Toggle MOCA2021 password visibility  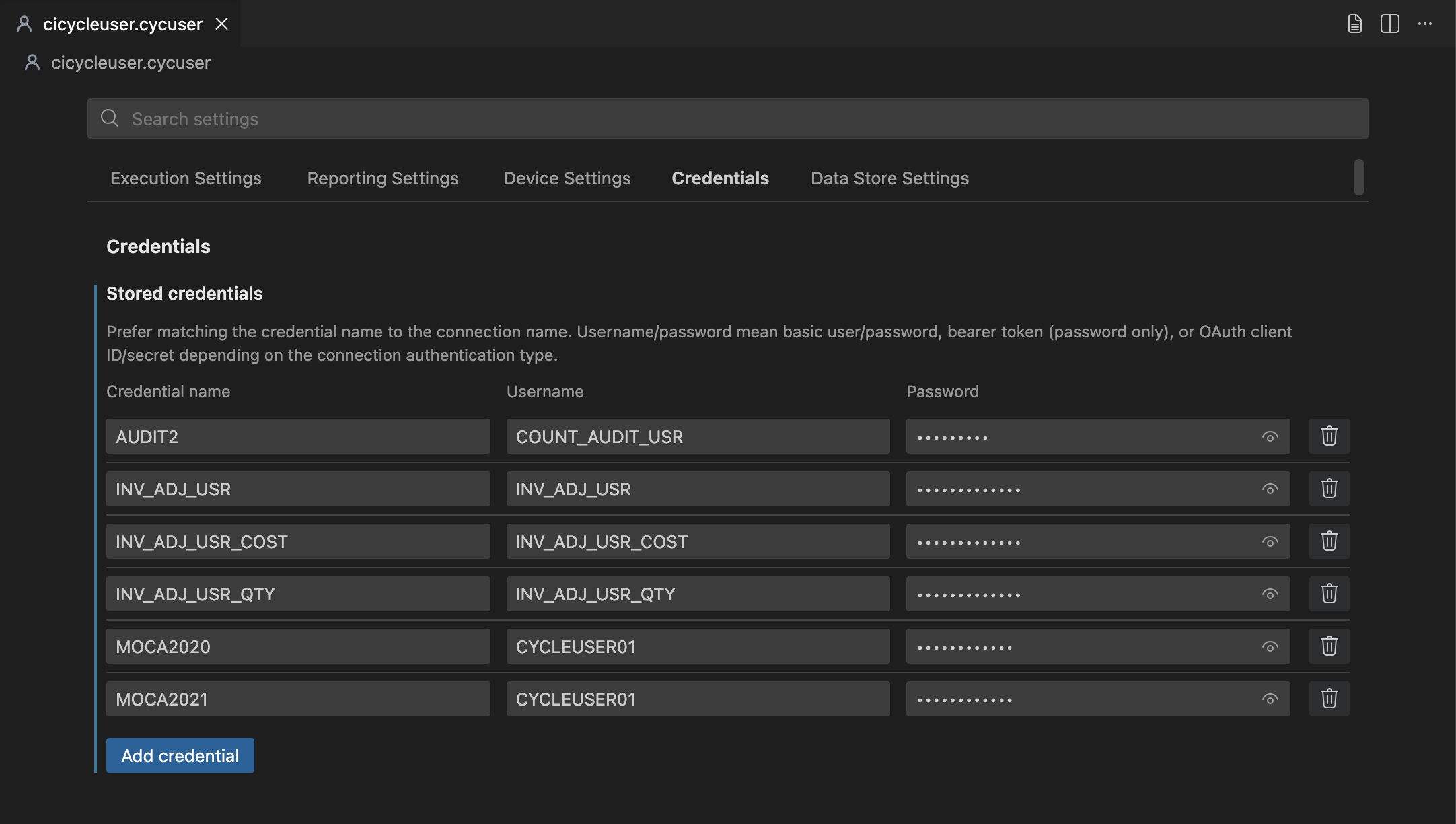1270,699
